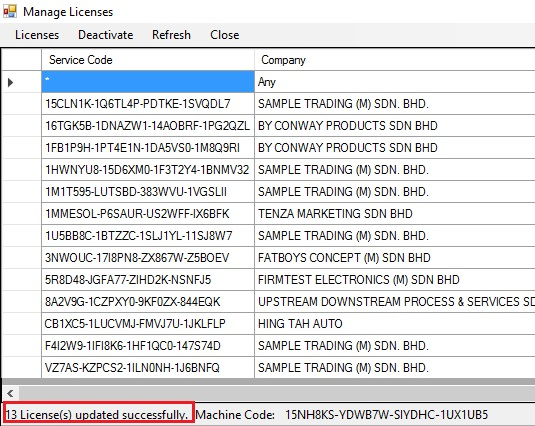Click the current row indicator arrow

[x=10, y=82]
